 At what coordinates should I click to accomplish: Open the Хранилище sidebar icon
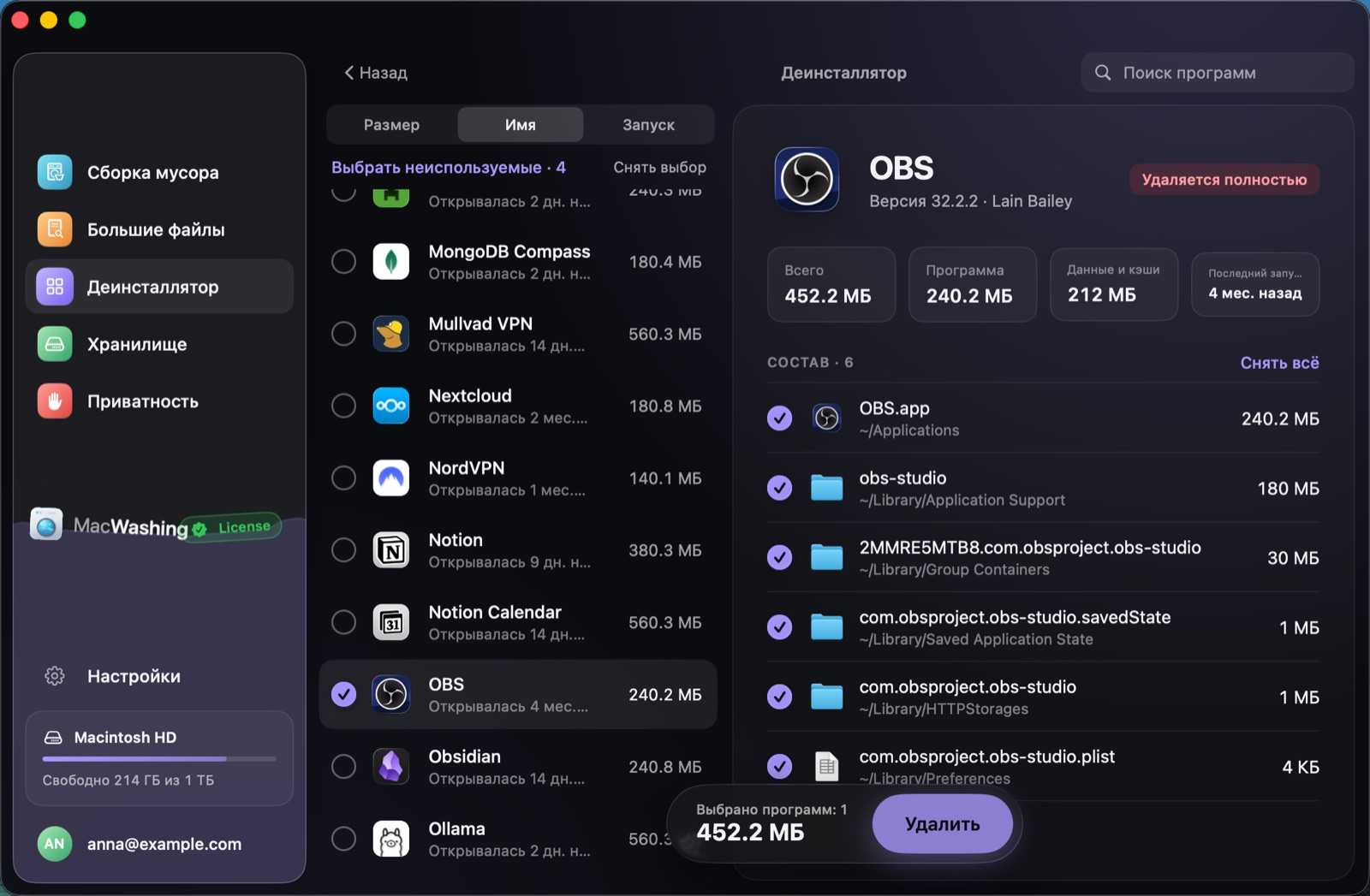coord(55,344)
